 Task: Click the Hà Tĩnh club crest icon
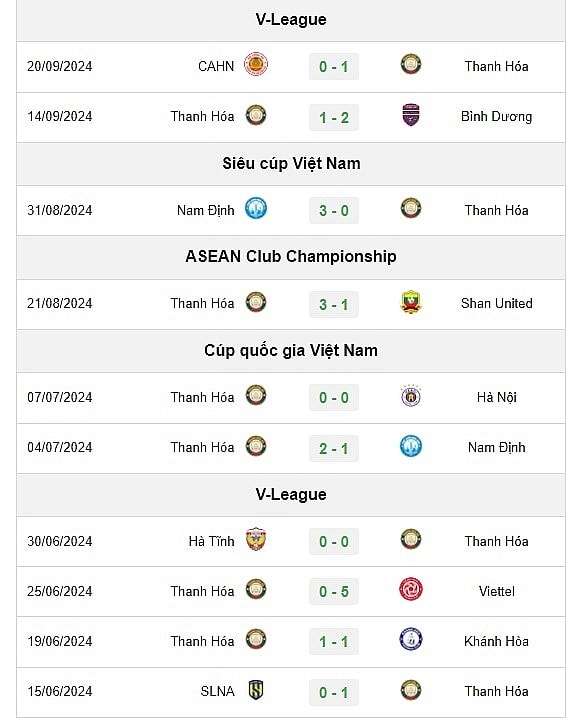point(256,540)
